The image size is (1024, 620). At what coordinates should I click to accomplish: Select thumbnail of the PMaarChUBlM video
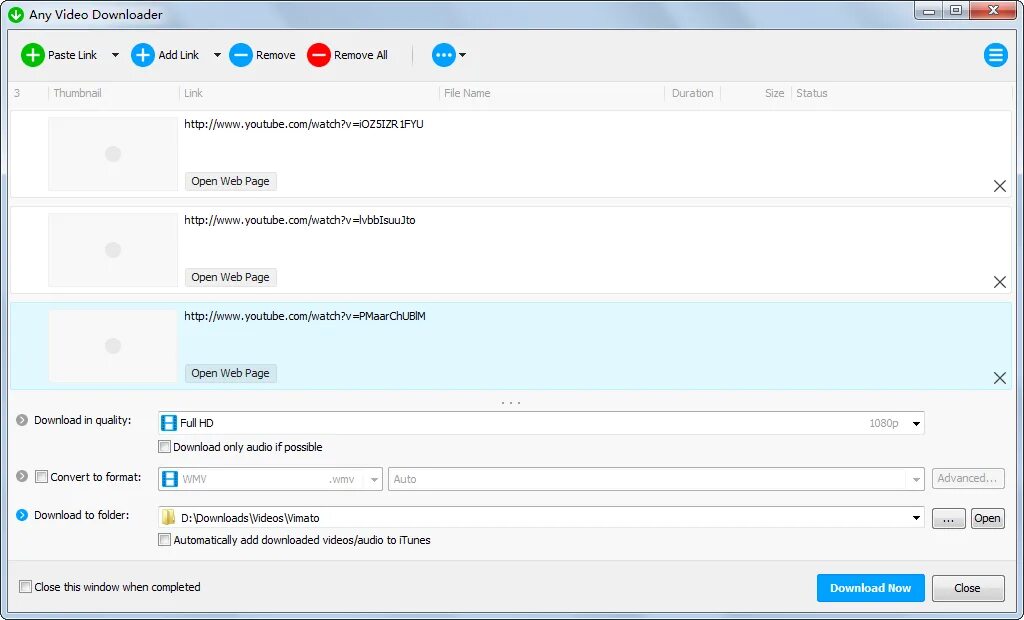pos(113,346)
